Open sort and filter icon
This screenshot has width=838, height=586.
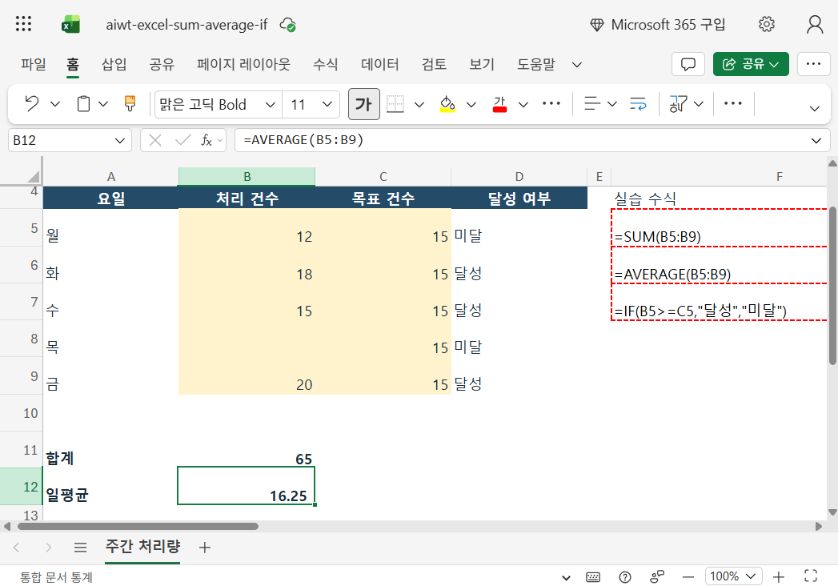(678, 104)
